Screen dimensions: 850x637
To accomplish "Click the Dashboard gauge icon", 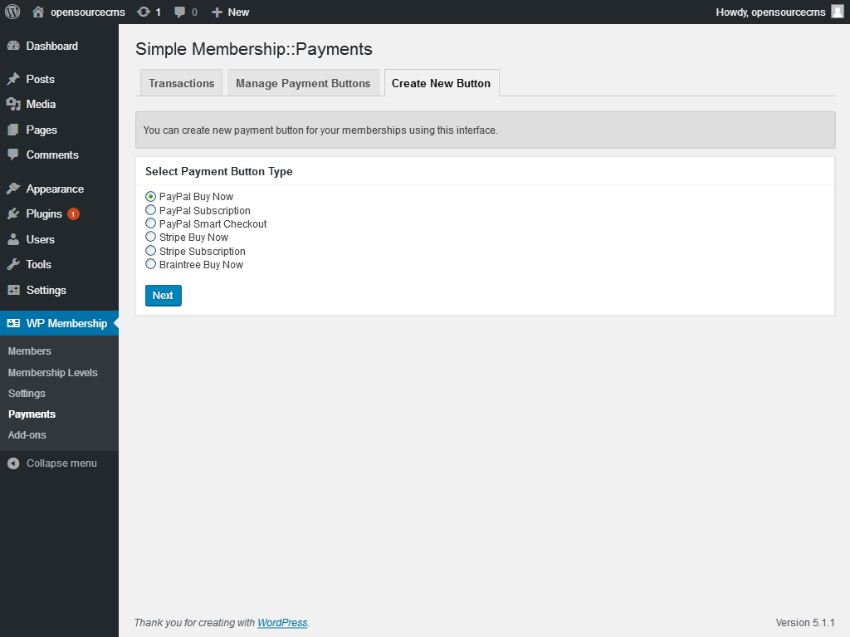I will pyautogui.click(x=14, y=46).
